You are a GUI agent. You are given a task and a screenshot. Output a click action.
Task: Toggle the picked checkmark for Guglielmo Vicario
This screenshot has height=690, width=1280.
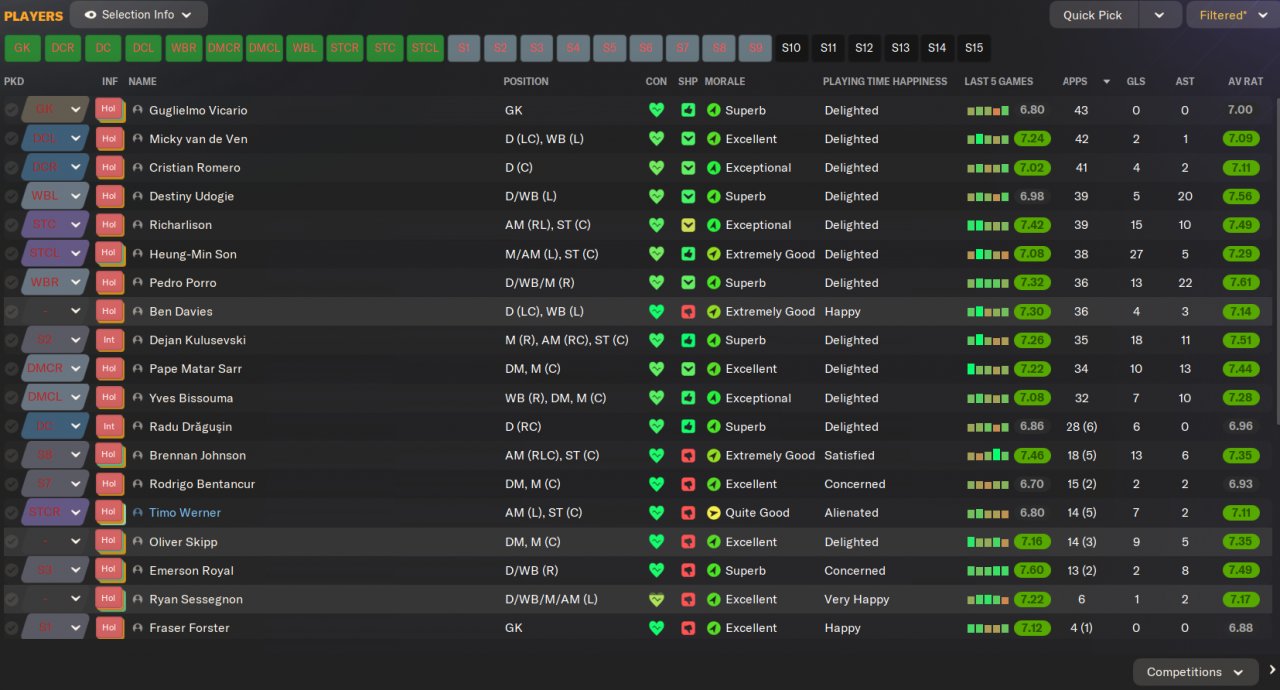[x=11, y=110]
